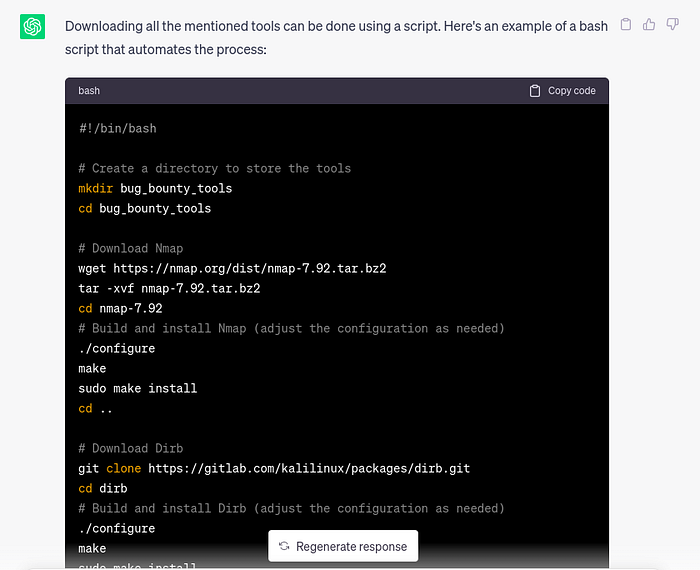Click the bash language label
Image resolution: width=700 pixels, height=570 pixels.
(x=89, y=91)
